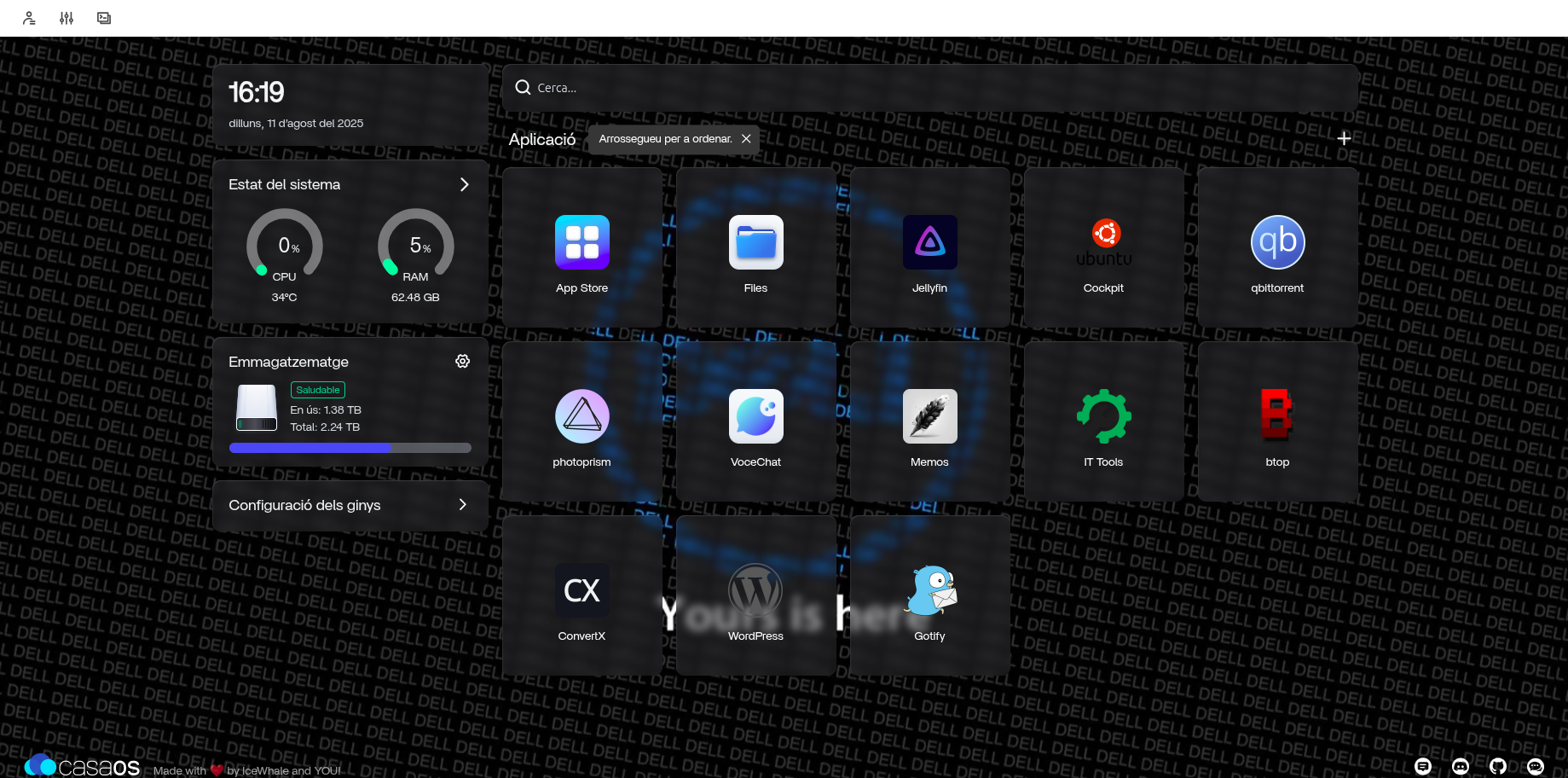Open the account profile icon in top bar
1568x778 pixels.
[29, 18]
